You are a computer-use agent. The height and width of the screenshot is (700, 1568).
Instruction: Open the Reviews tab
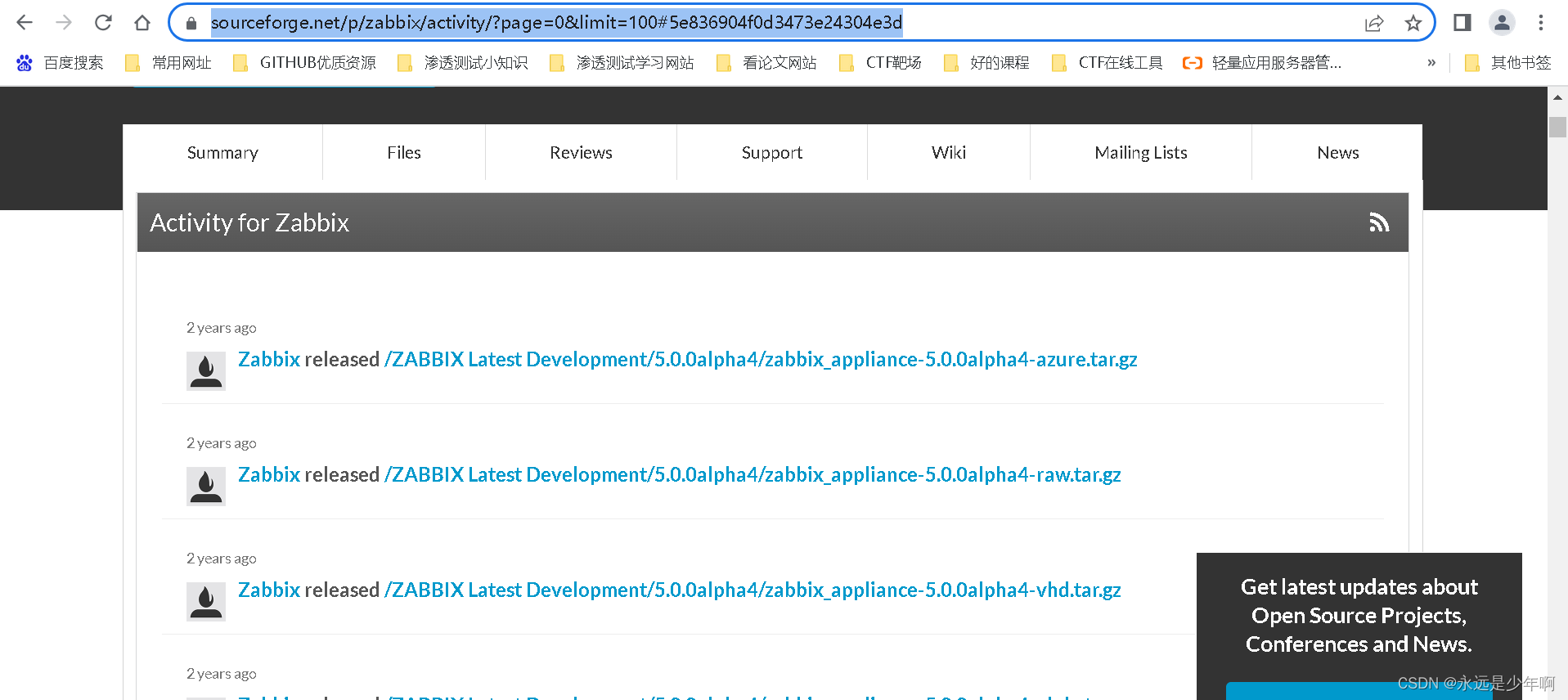[581, 153]
